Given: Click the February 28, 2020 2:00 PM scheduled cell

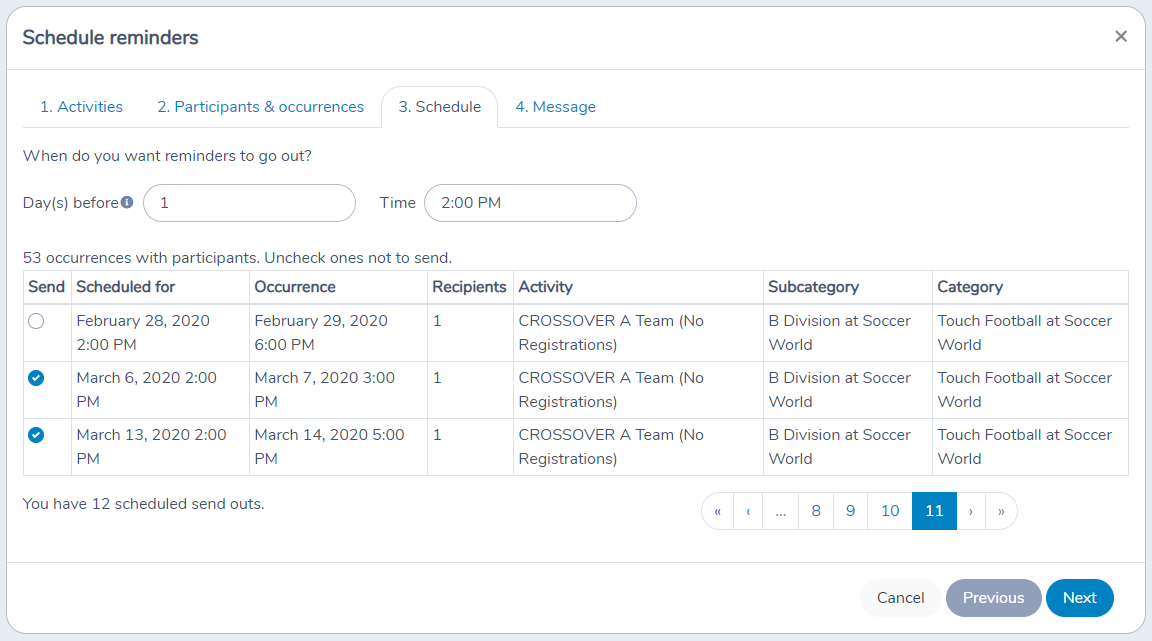Looking at the screenshot, I should (160, 333).
